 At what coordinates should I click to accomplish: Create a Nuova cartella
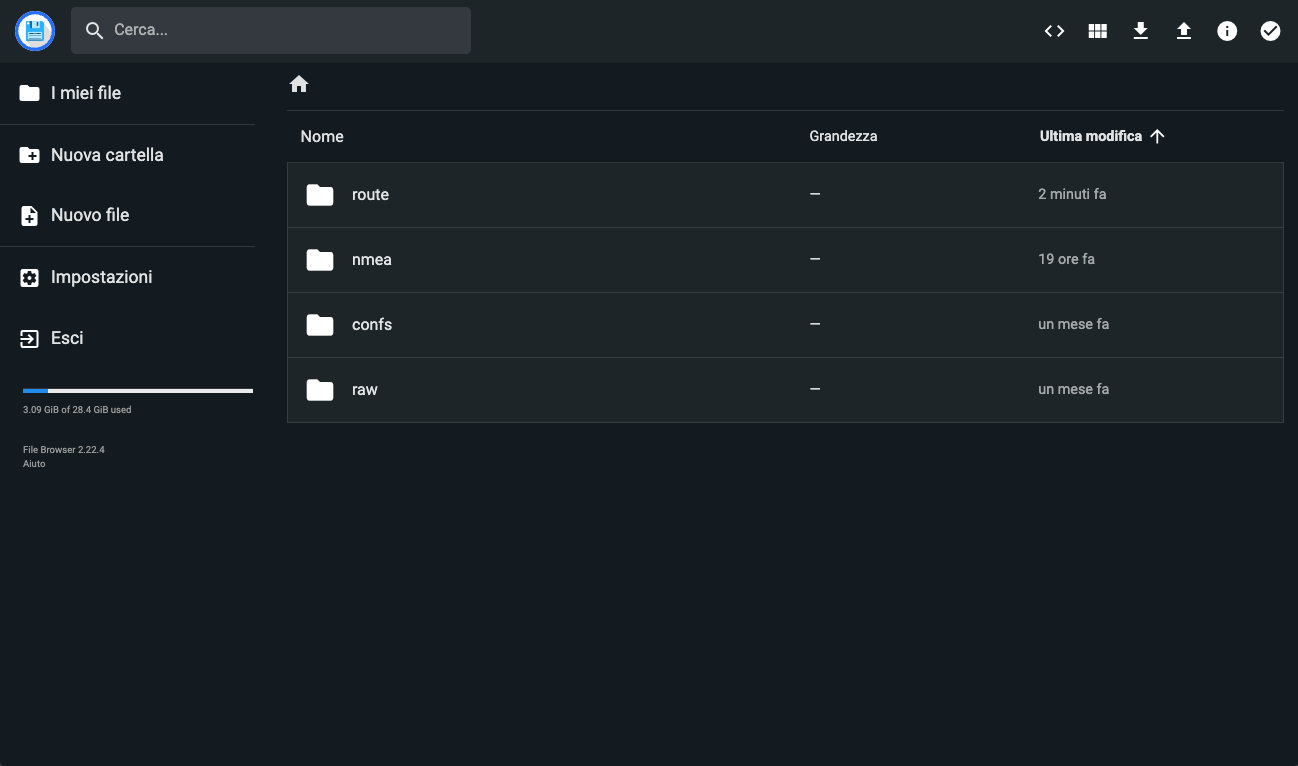point(106,155)
